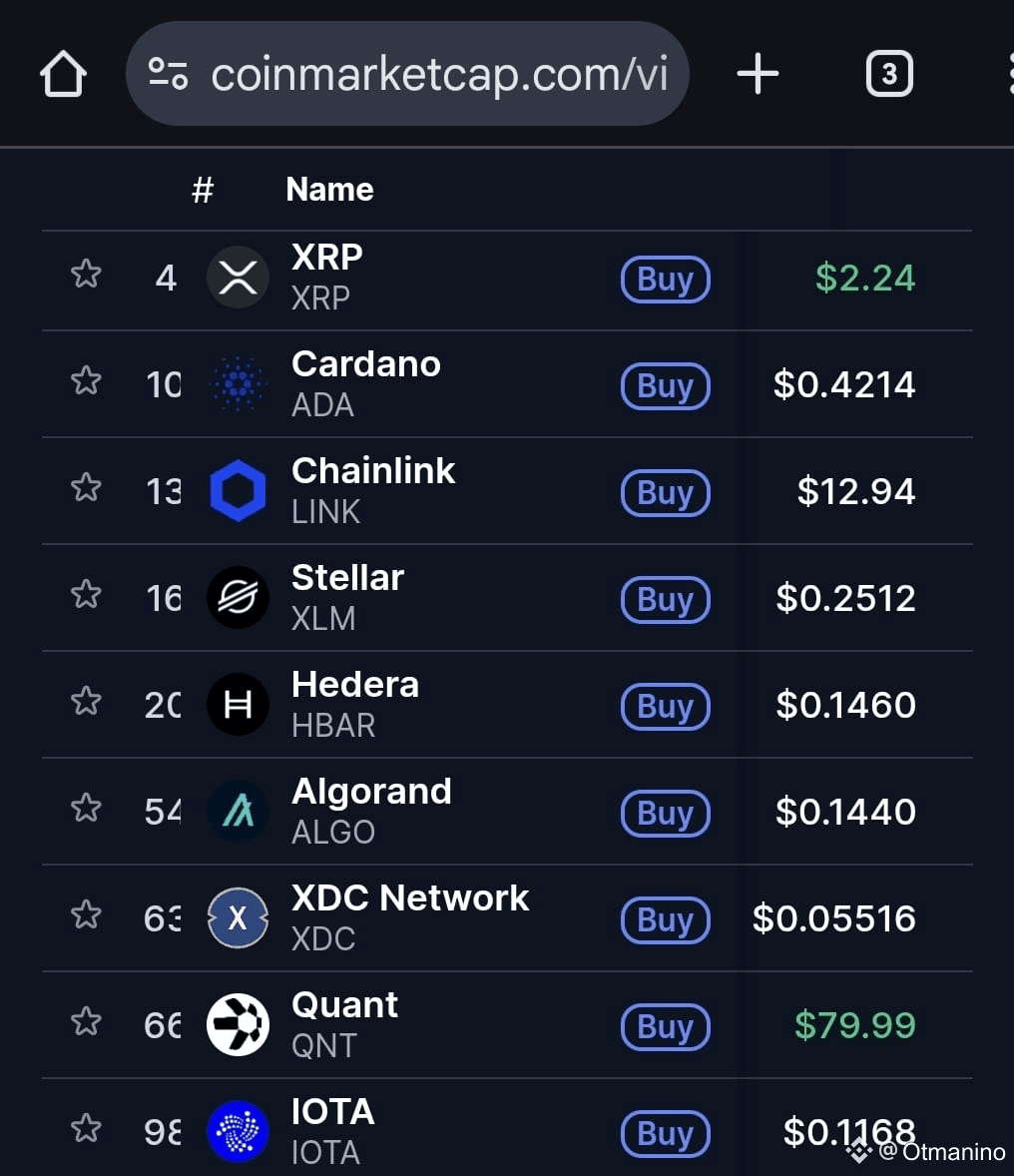This screenshot has height=1176, width=1014.
Task: Click the IOTA coin logo
Action: (x=238, y=1131)
